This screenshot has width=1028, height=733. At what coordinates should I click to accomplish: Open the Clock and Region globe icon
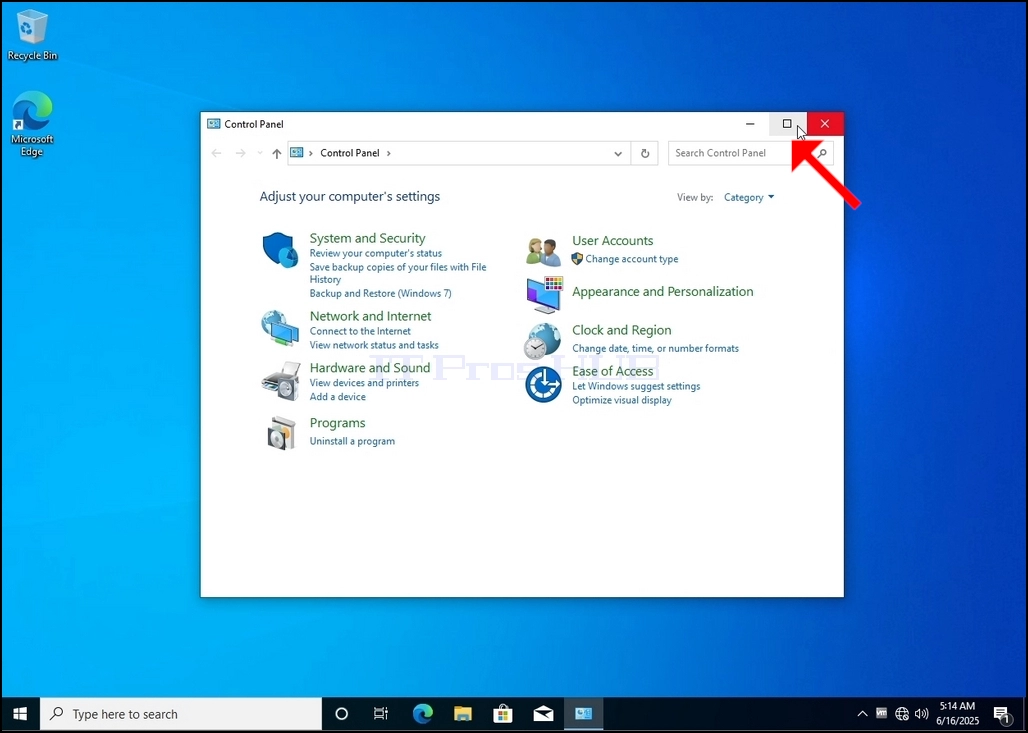543,340
